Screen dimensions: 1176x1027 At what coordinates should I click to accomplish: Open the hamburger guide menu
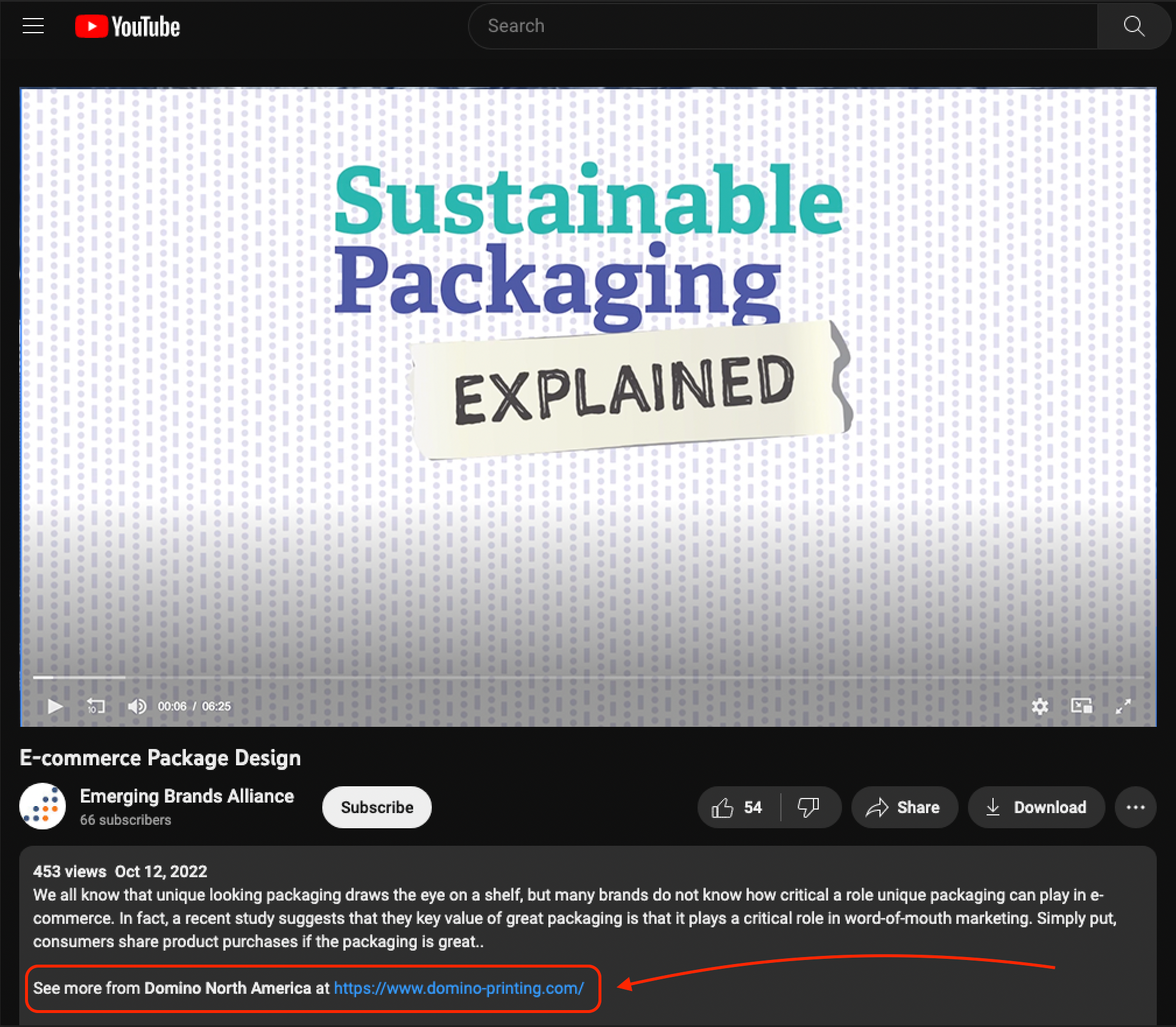click(33, 26)
